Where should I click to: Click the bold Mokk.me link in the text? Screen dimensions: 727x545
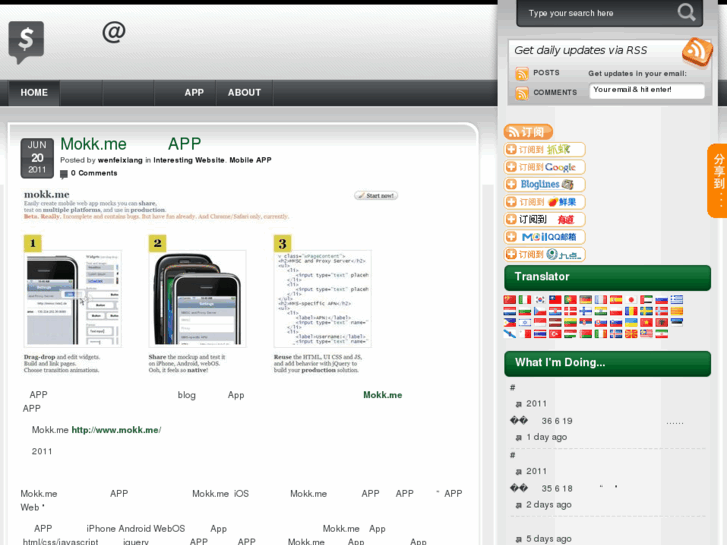(383, 395)
